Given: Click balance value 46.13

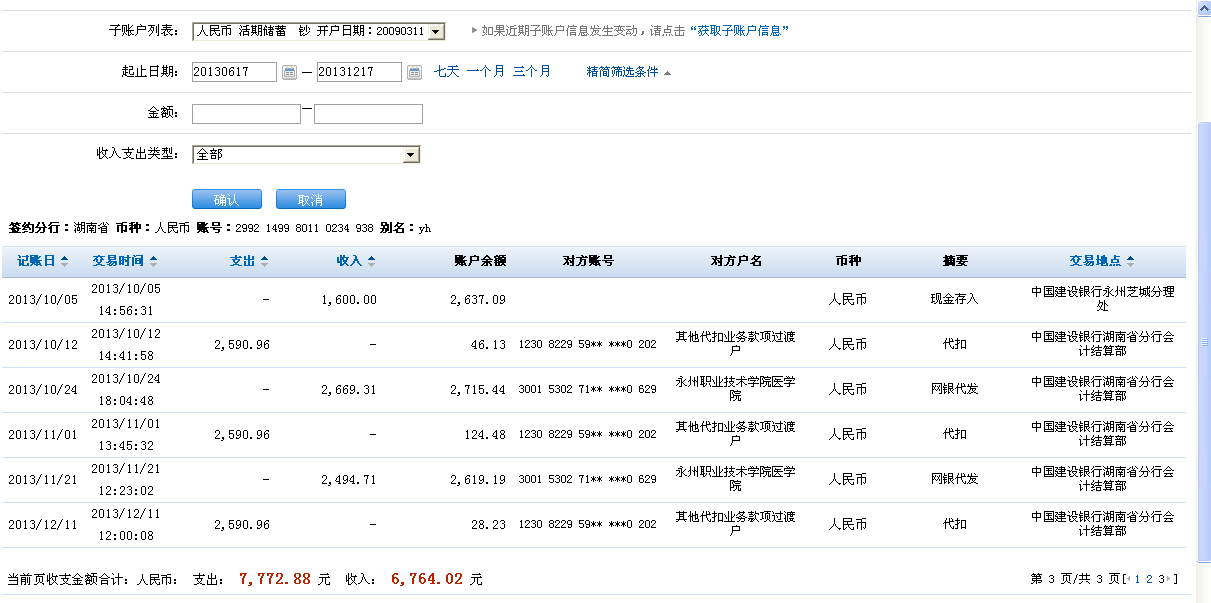Looking at the screenshot, I should coord(489,344).
